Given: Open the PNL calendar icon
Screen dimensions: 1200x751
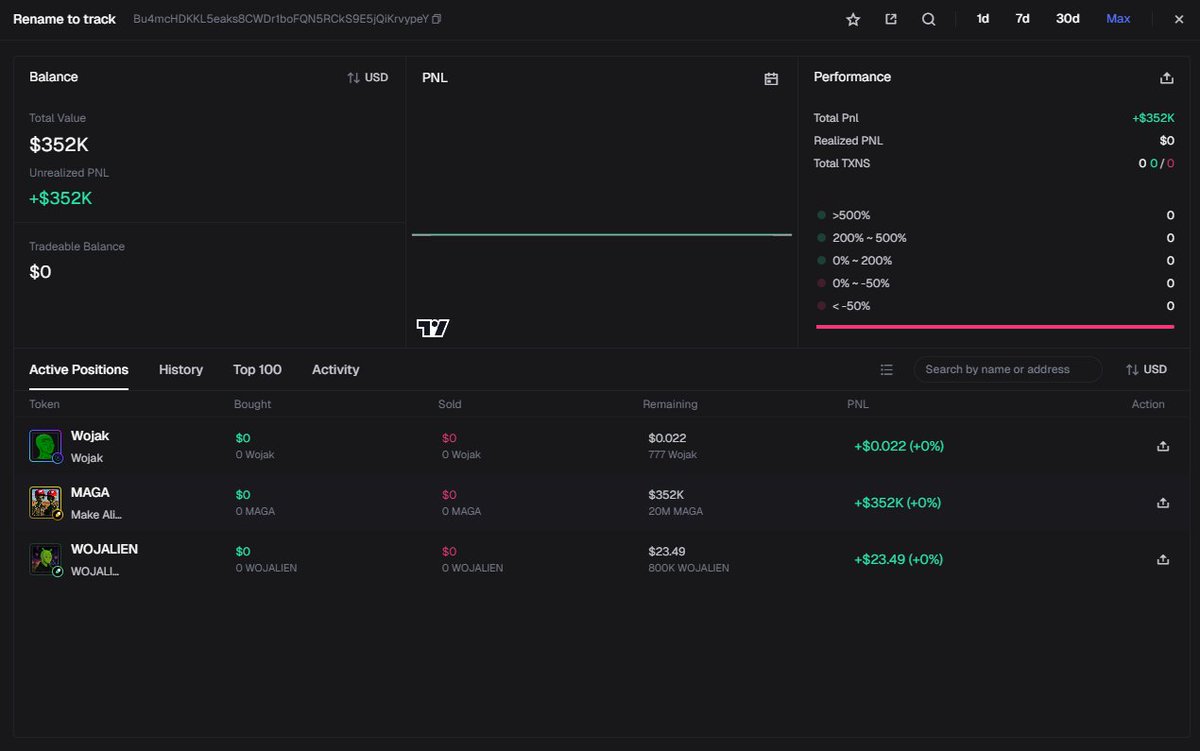Looking at the screenshot, I should tap(771, 78).
